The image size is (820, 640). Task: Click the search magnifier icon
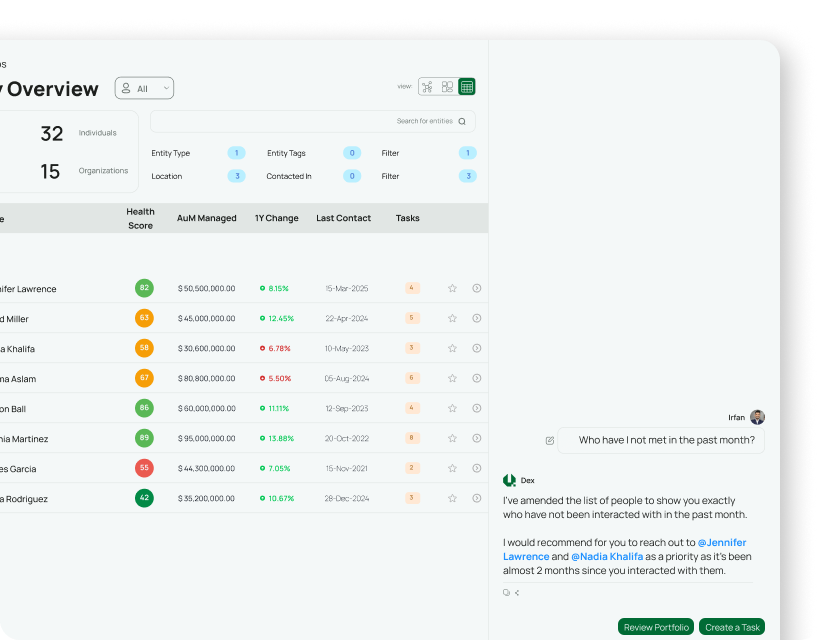tap(462, 121)
